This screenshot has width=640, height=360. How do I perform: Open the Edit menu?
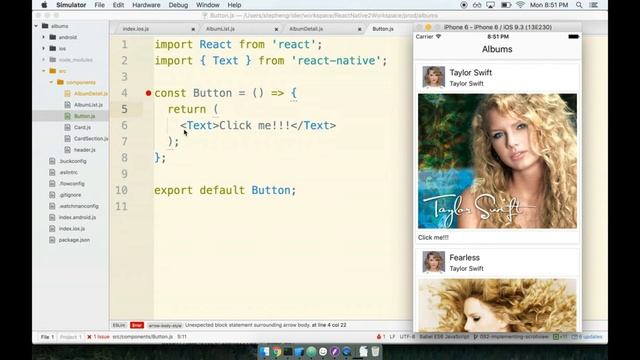[x=118, y=5]
